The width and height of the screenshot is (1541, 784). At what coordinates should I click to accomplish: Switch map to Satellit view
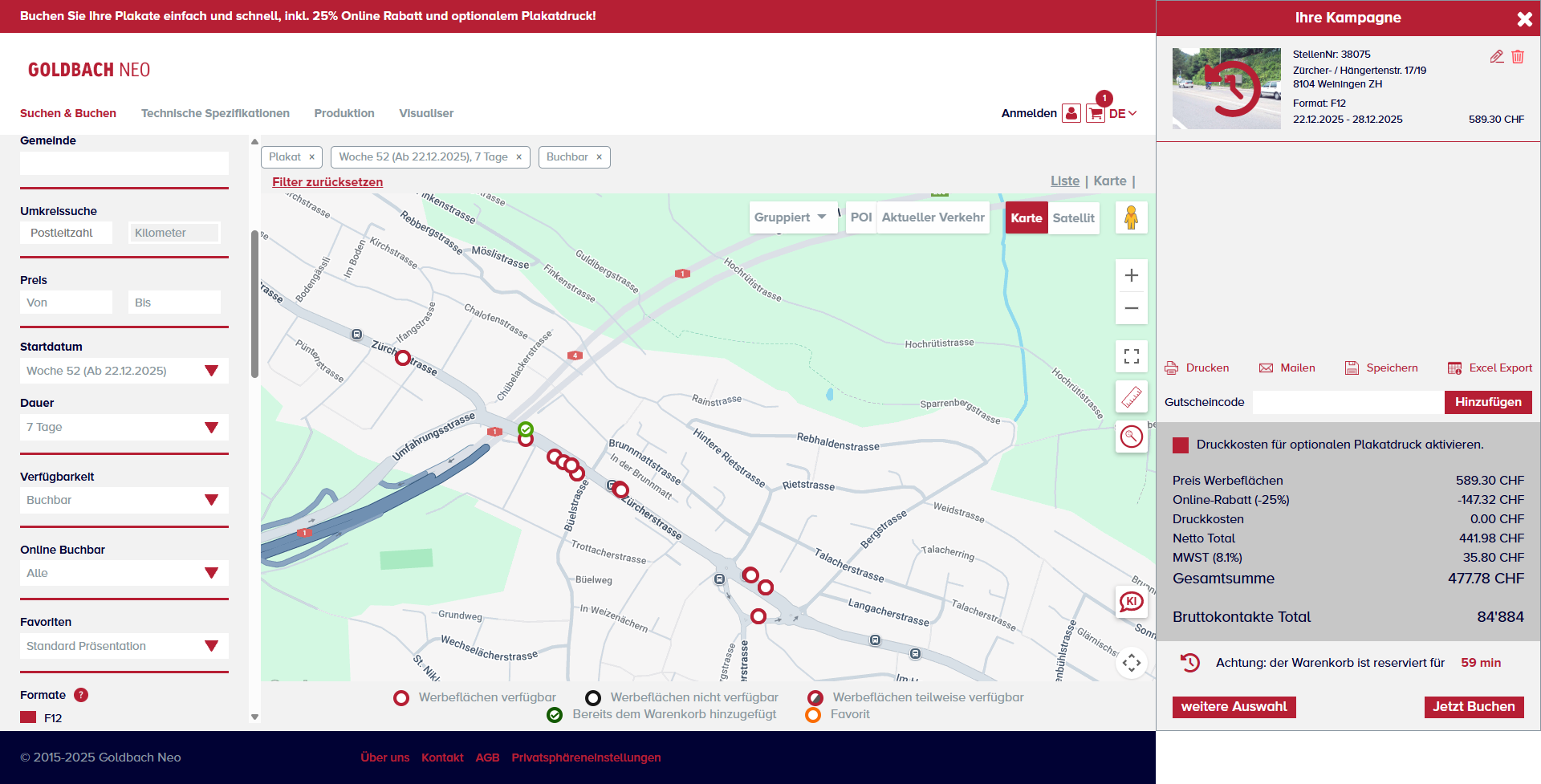click(1073, 217)
